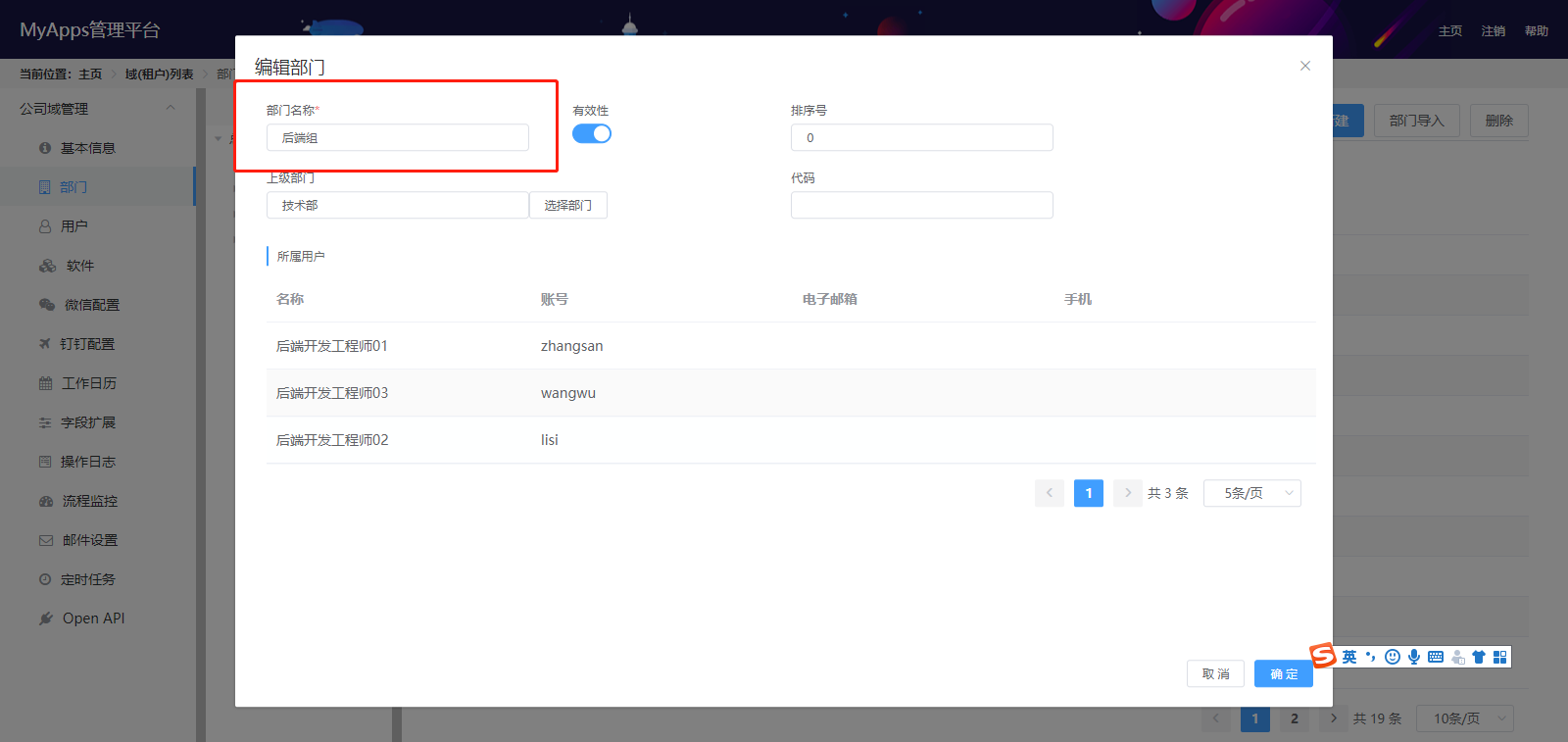This screenshot has width=1568, height=742.
Task: Click the Open API plug icon
Action: click(x=46, y=618)
